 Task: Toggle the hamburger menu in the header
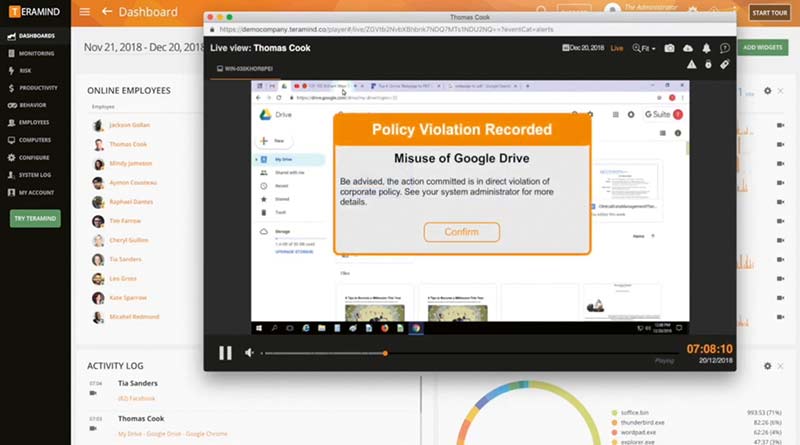pos(85,12)
